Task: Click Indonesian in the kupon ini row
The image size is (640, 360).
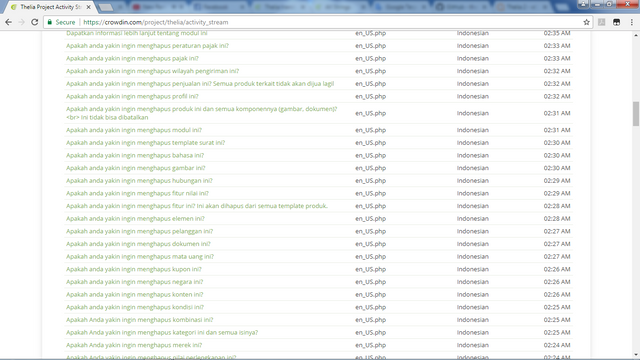Action: click(x=473, y=269)
